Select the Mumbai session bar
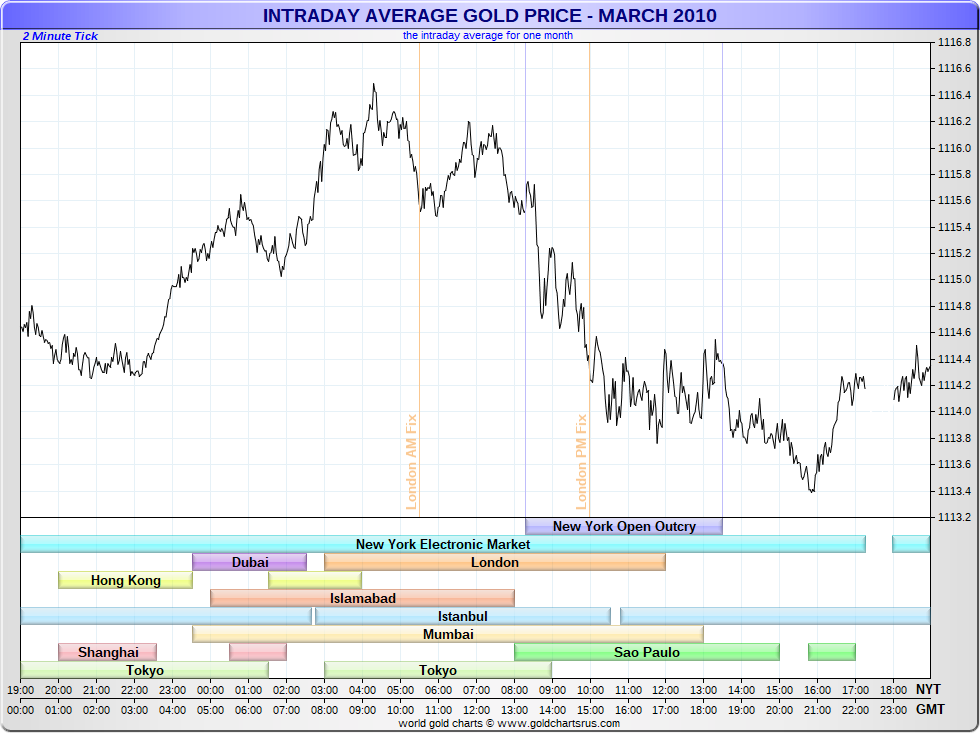 click(x=448, y=634)
